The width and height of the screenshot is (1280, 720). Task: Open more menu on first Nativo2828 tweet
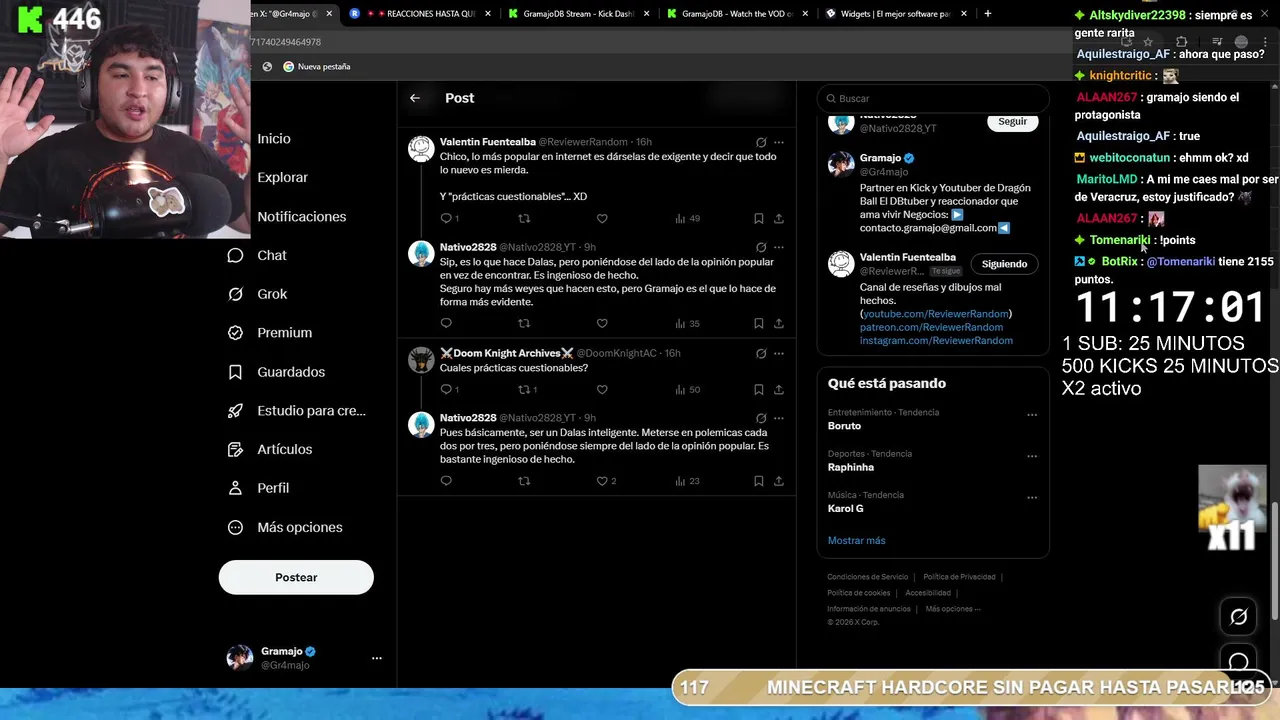click(779, 247)
